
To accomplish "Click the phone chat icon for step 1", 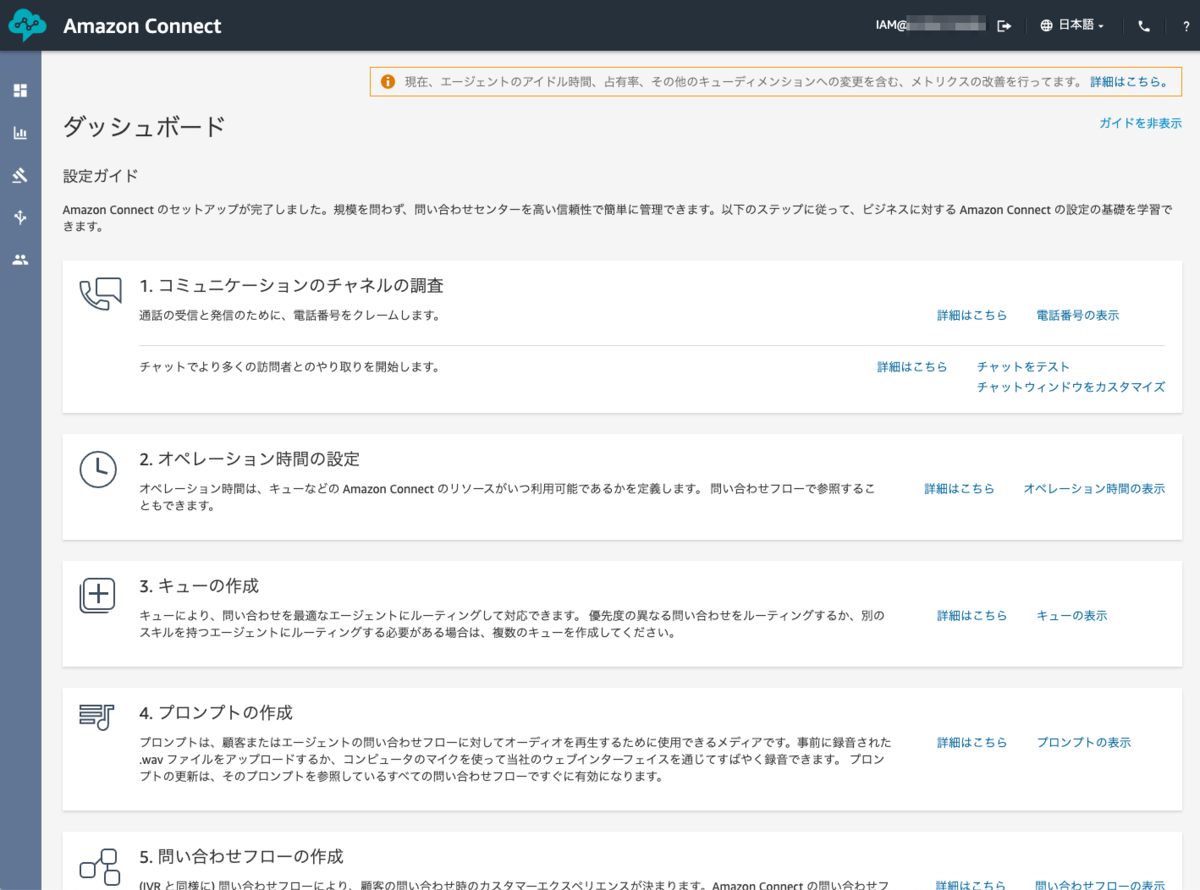I will (x=100, y=294).
